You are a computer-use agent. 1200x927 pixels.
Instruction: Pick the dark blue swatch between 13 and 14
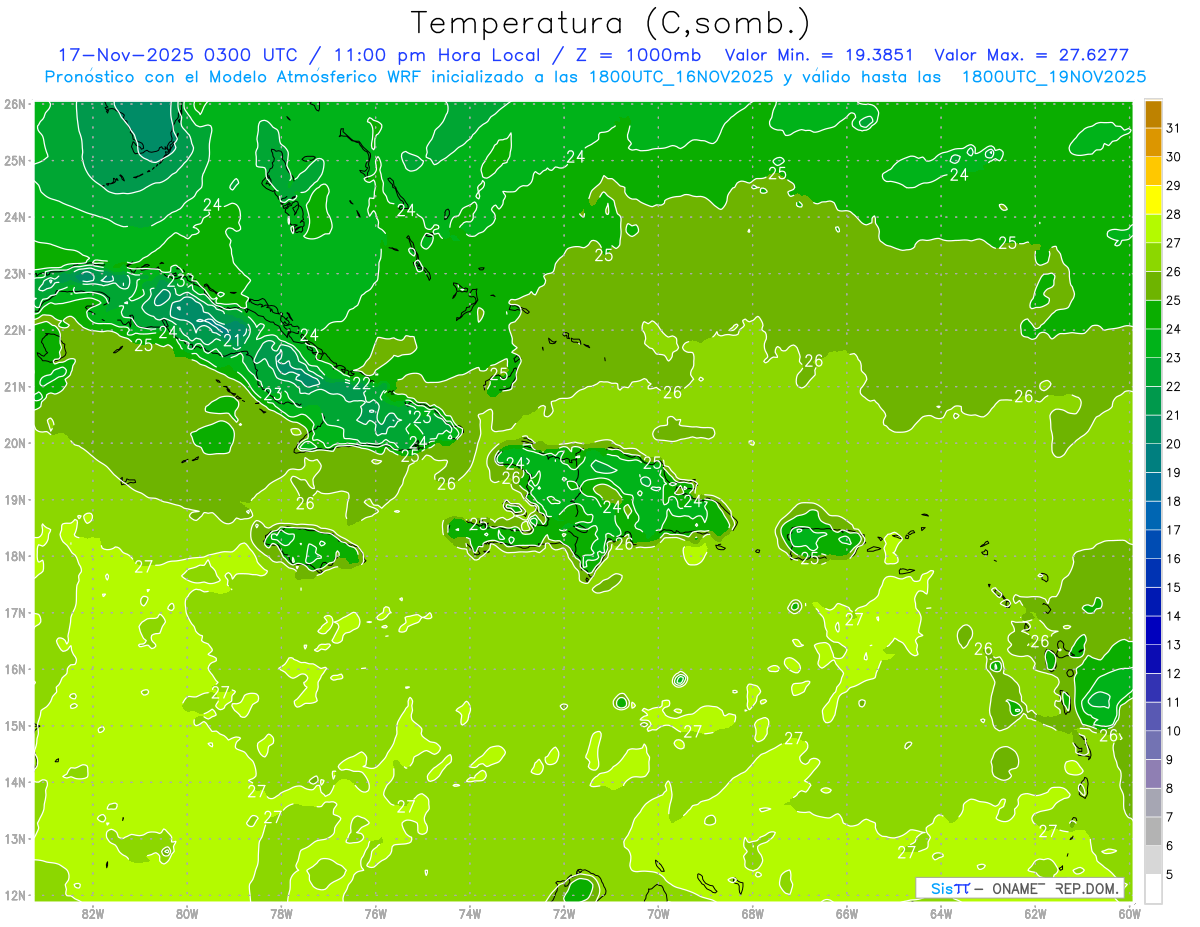(1153, 630)
